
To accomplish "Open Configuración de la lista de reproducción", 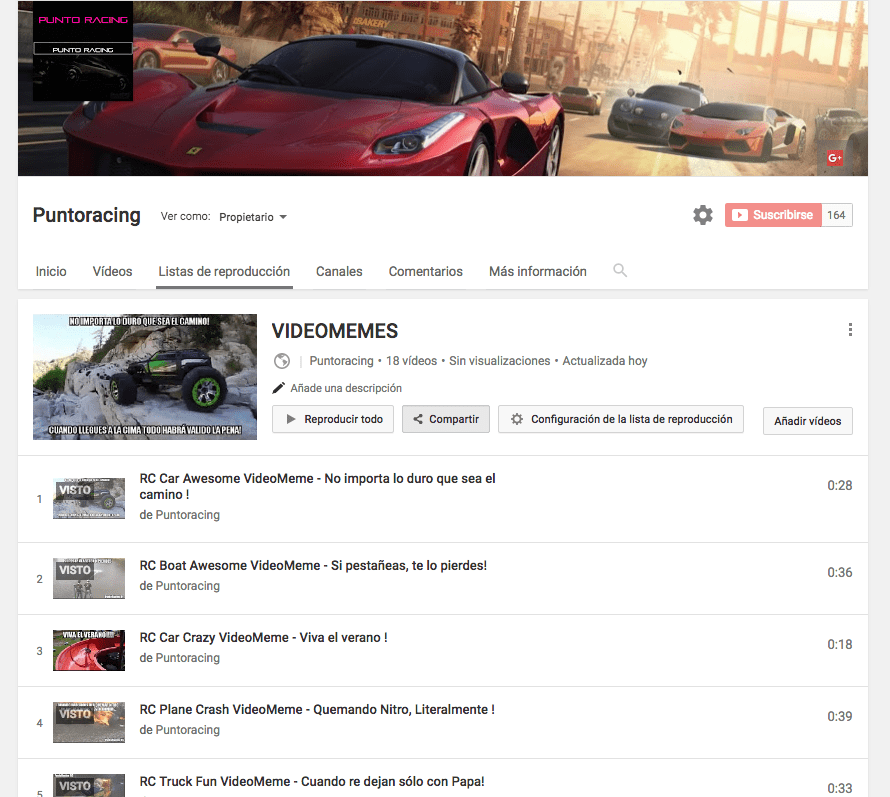I will [621, 419].
